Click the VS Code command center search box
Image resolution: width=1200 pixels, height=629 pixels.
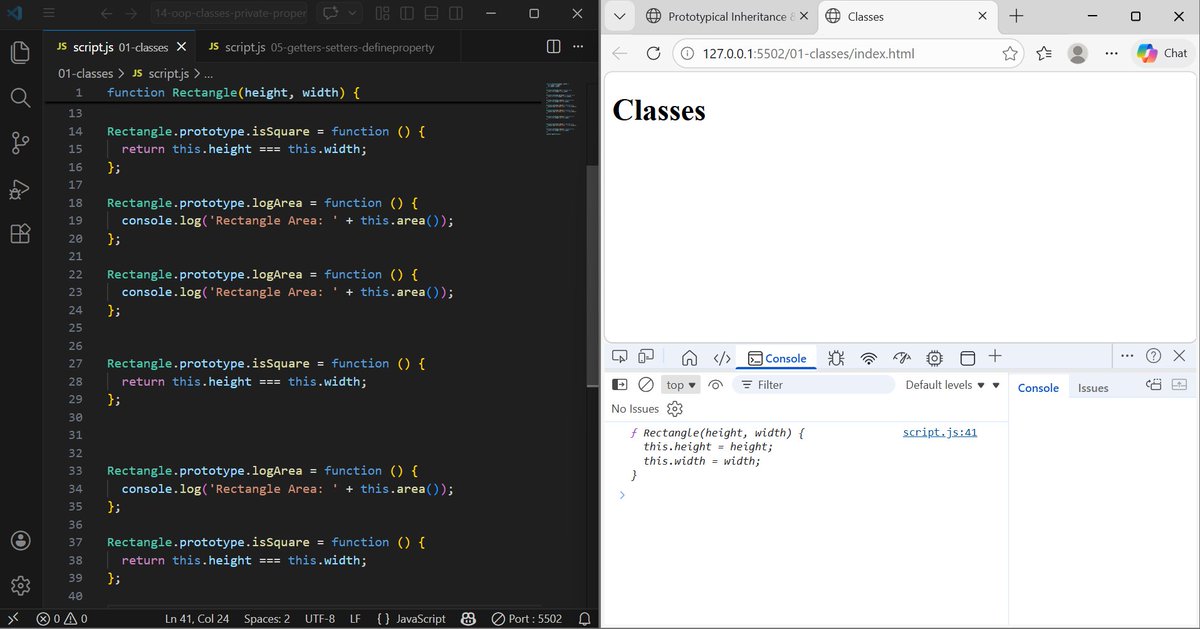(228, 14)
